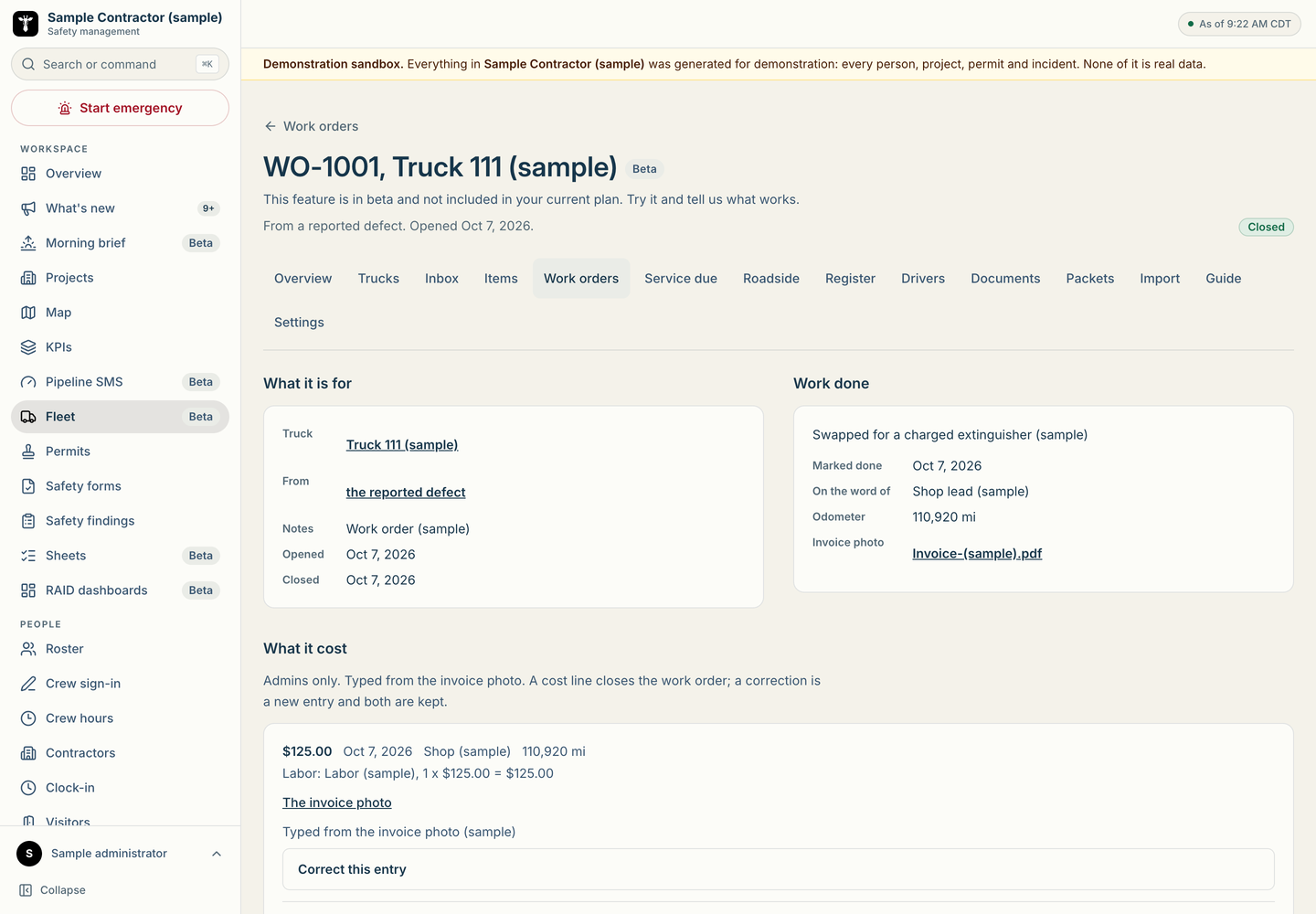Click the Safety findings clipboard icon

pos(28,521)
